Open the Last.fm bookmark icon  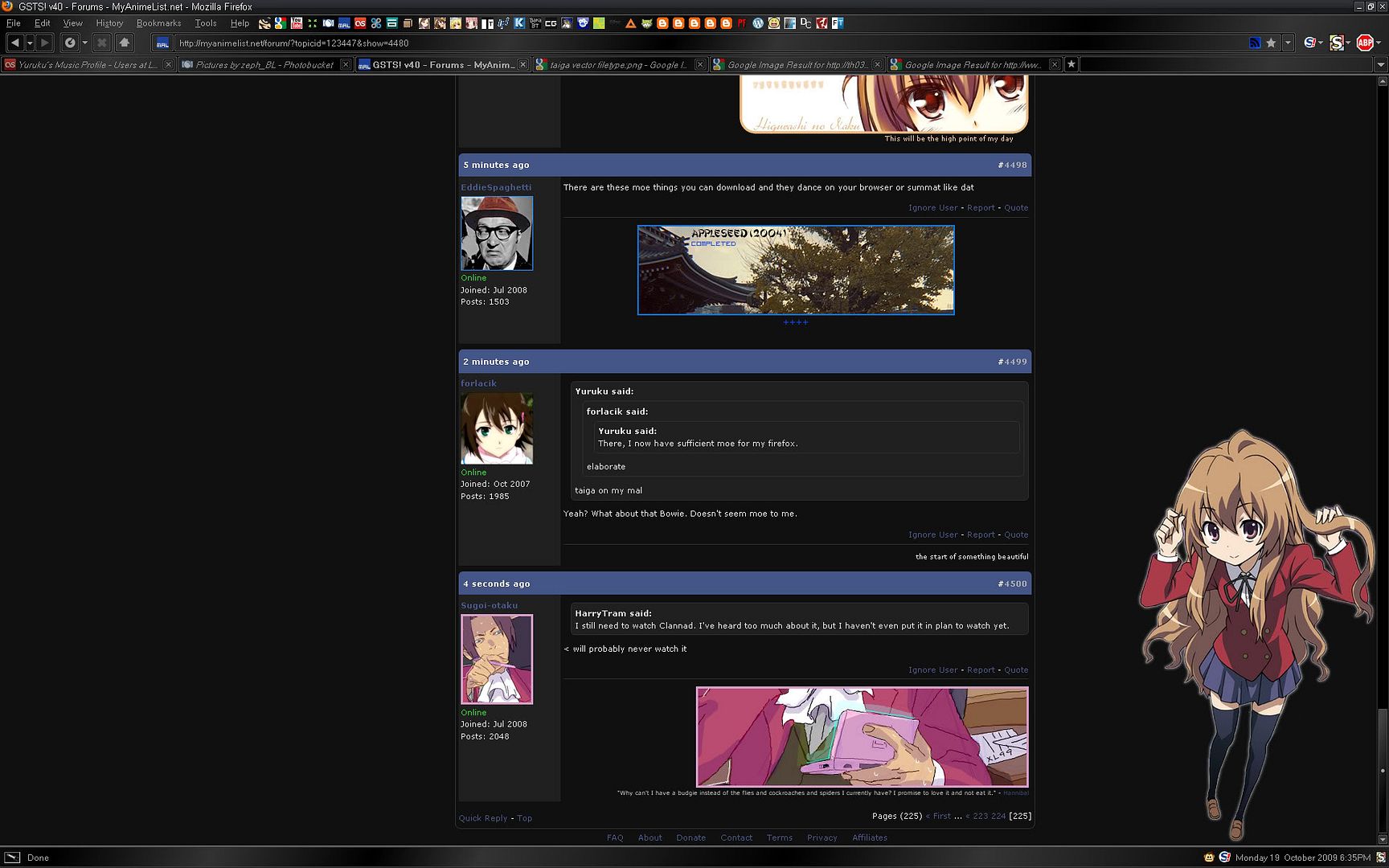360,23
